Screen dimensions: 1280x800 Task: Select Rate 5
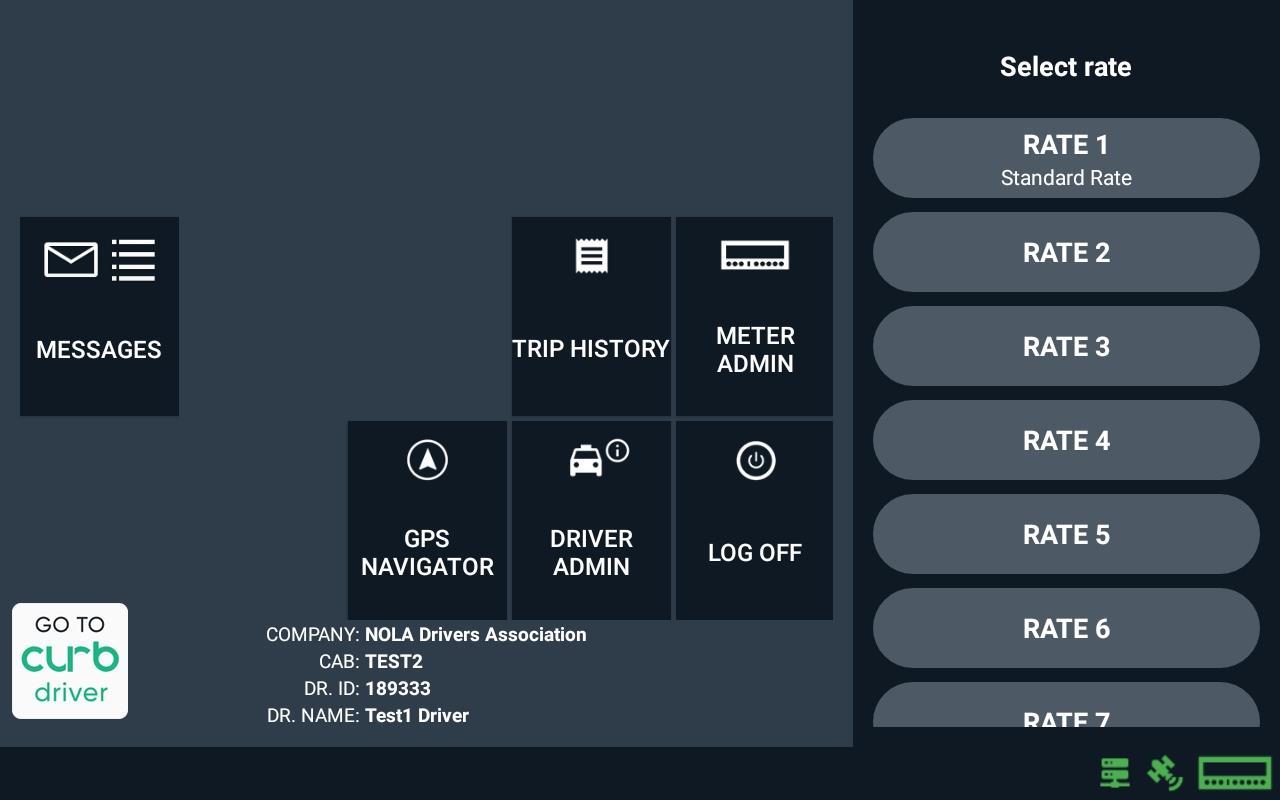pyautogui.click(x=1066, y=534)
